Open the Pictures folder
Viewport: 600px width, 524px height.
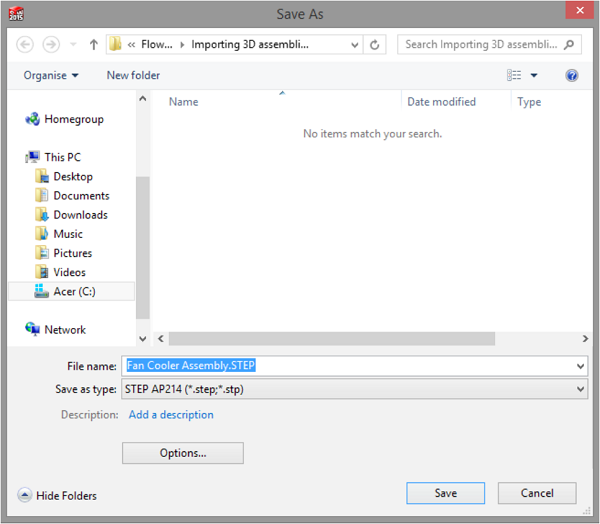(x=73, y=253)
